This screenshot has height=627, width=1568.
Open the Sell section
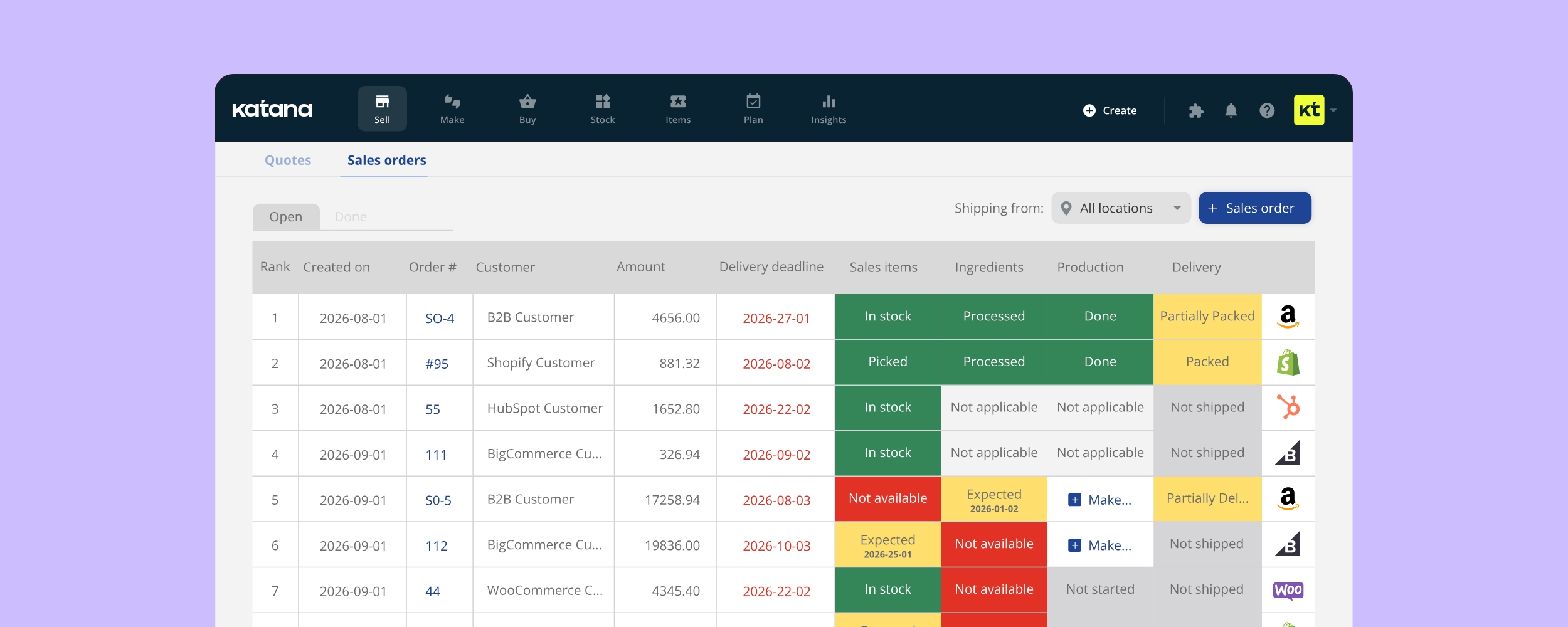pos(382,108)
